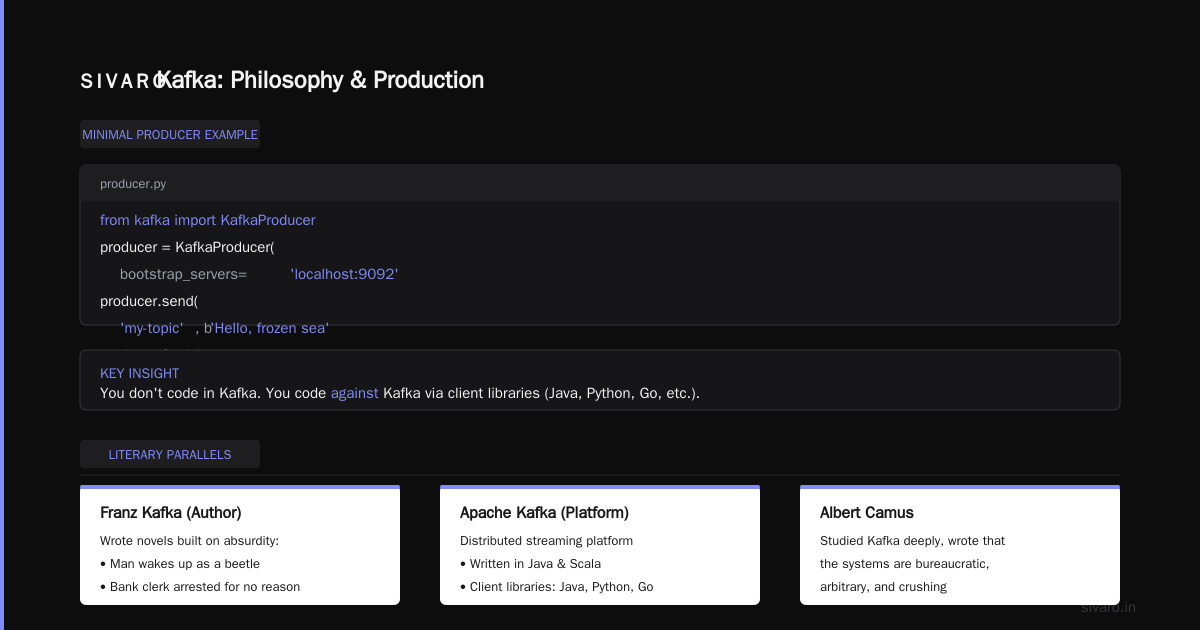
Task: Select the 'localhost:9092' string
Action: coord(344,274)
